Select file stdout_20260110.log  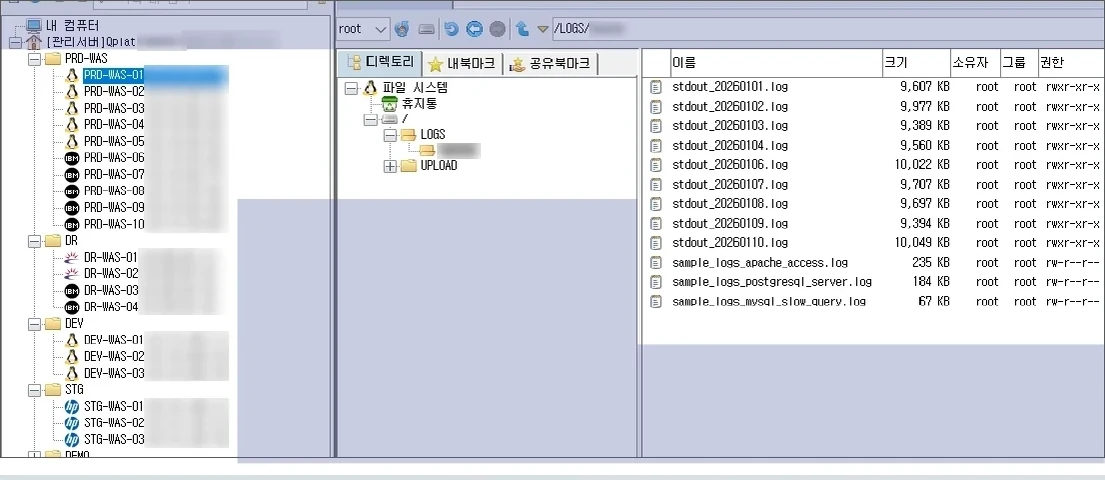(x=730, y=243)
